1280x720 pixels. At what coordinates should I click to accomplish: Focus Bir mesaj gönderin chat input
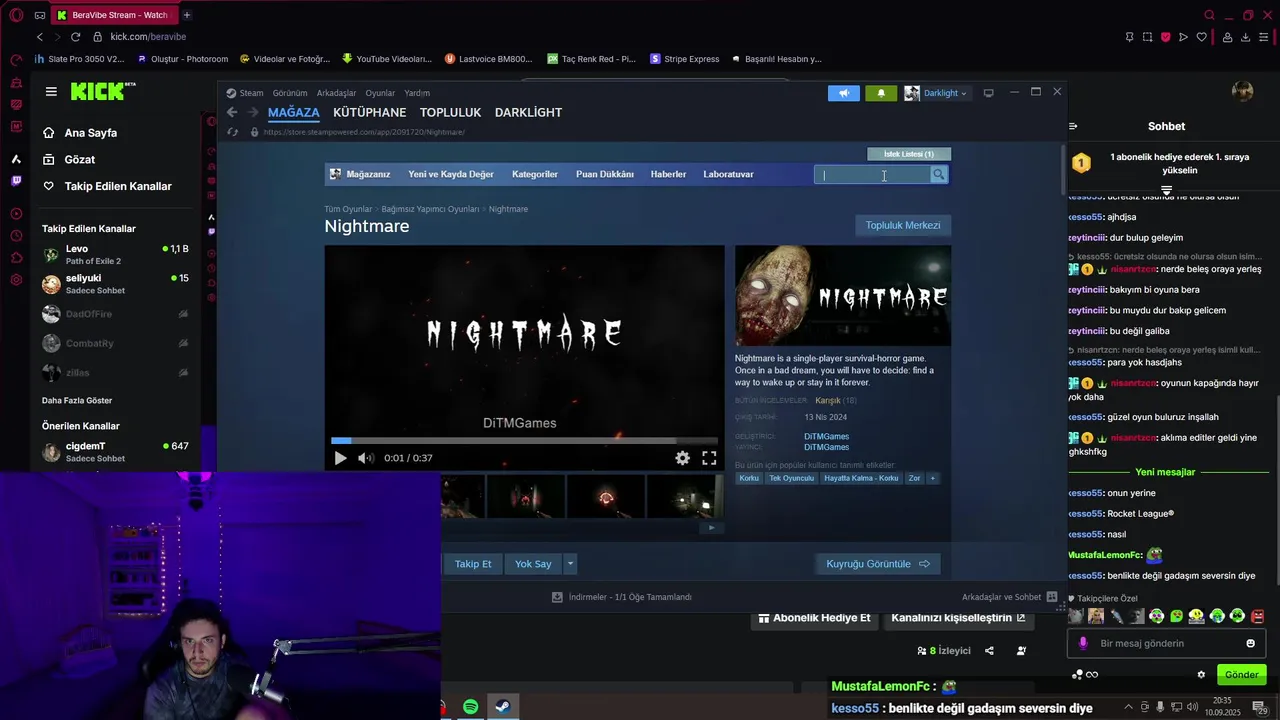point(1166,643)
